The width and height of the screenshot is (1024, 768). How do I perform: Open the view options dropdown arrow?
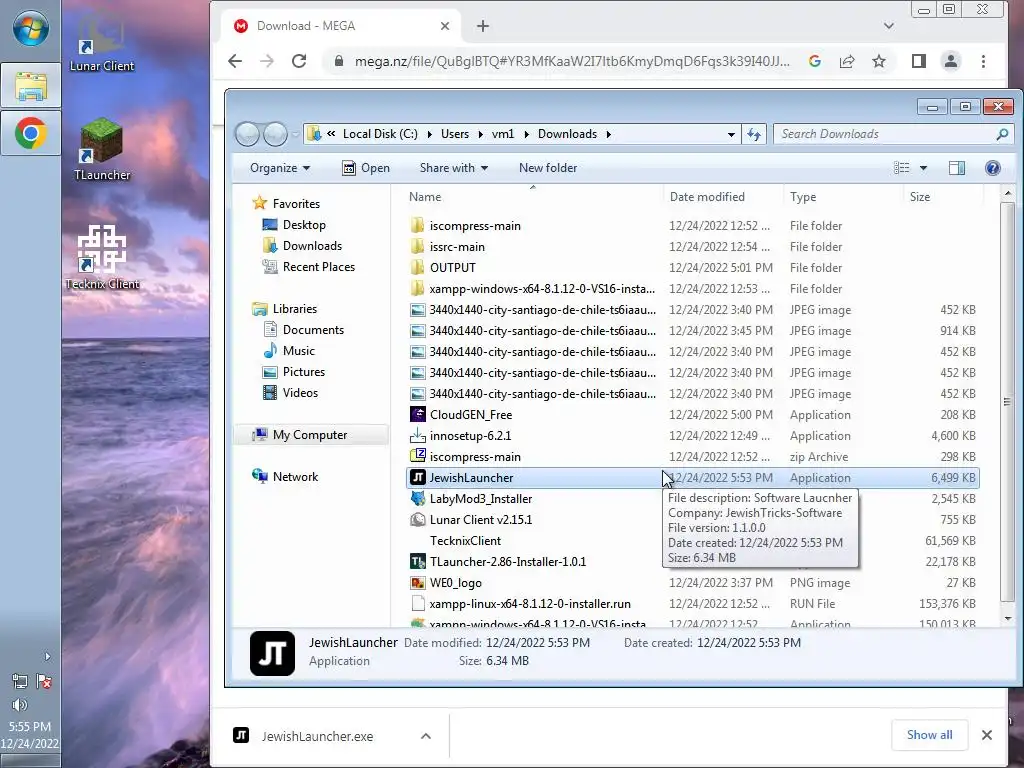[x=923, y=168]
